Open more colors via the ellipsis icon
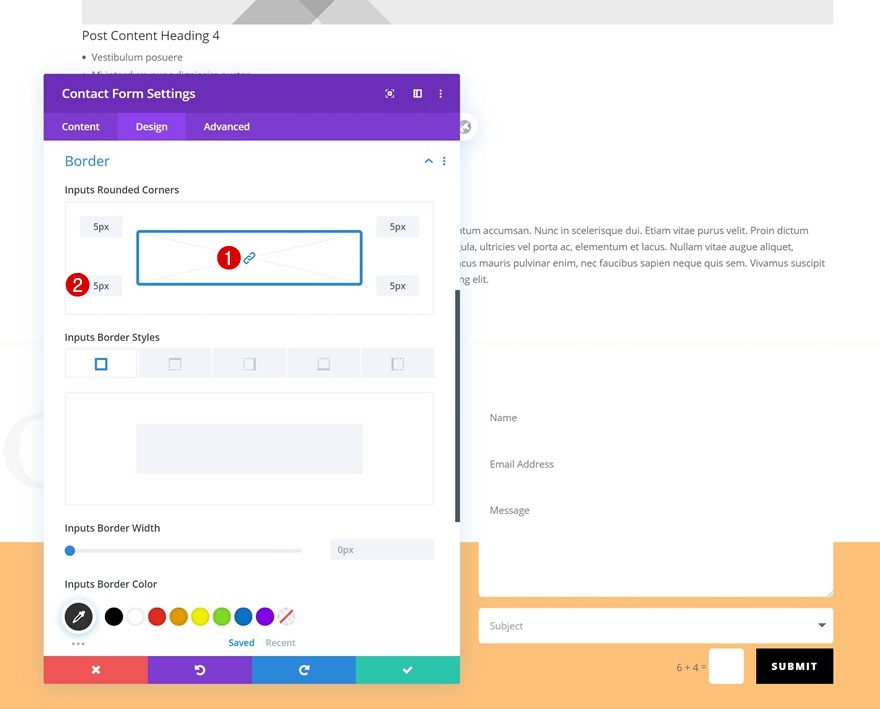Viewport: 880px width, 709px height. 78,644
